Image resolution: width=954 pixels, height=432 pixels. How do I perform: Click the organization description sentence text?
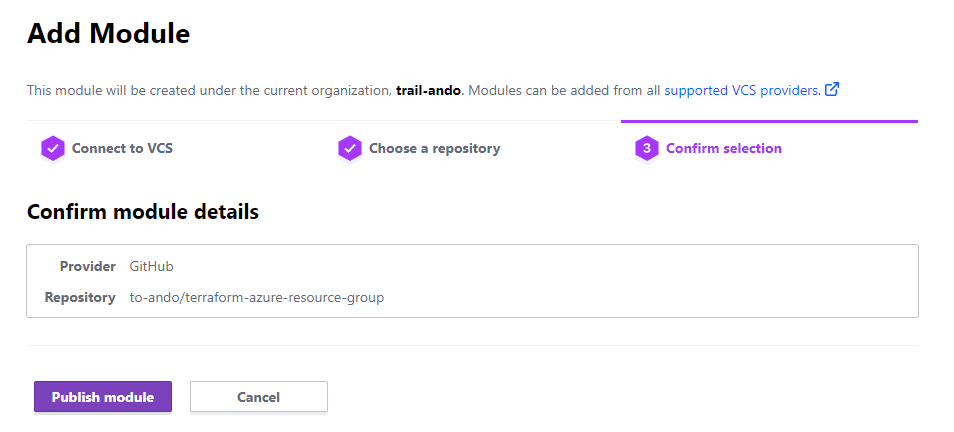200,90
